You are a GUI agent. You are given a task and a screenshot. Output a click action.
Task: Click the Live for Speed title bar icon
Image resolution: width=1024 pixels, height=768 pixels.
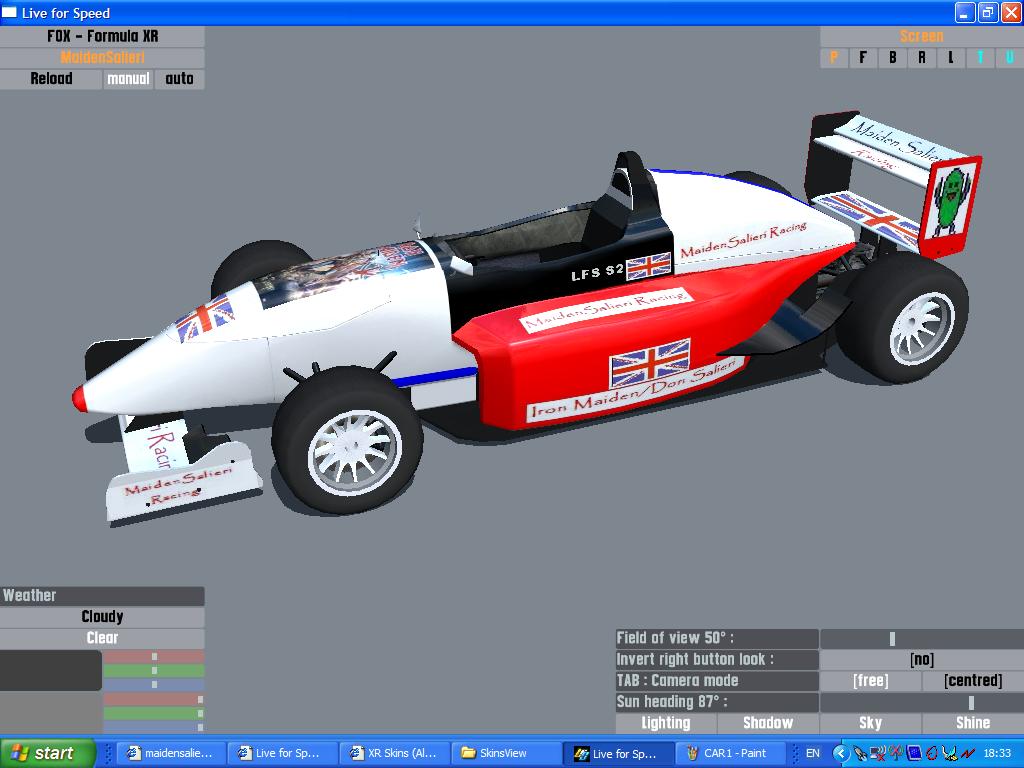(x=9, y=12)
